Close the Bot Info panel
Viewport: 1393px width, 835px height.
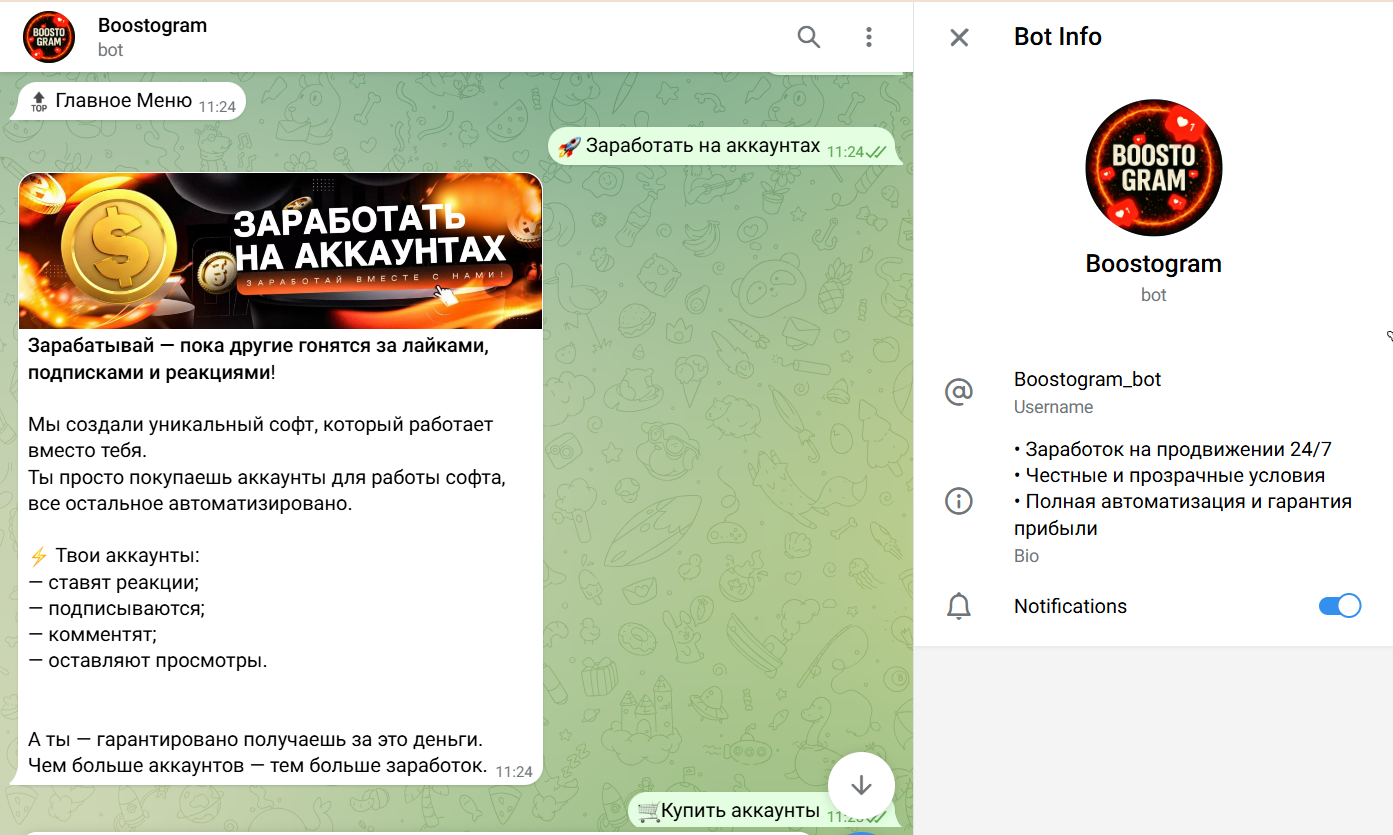pos(958,36)
